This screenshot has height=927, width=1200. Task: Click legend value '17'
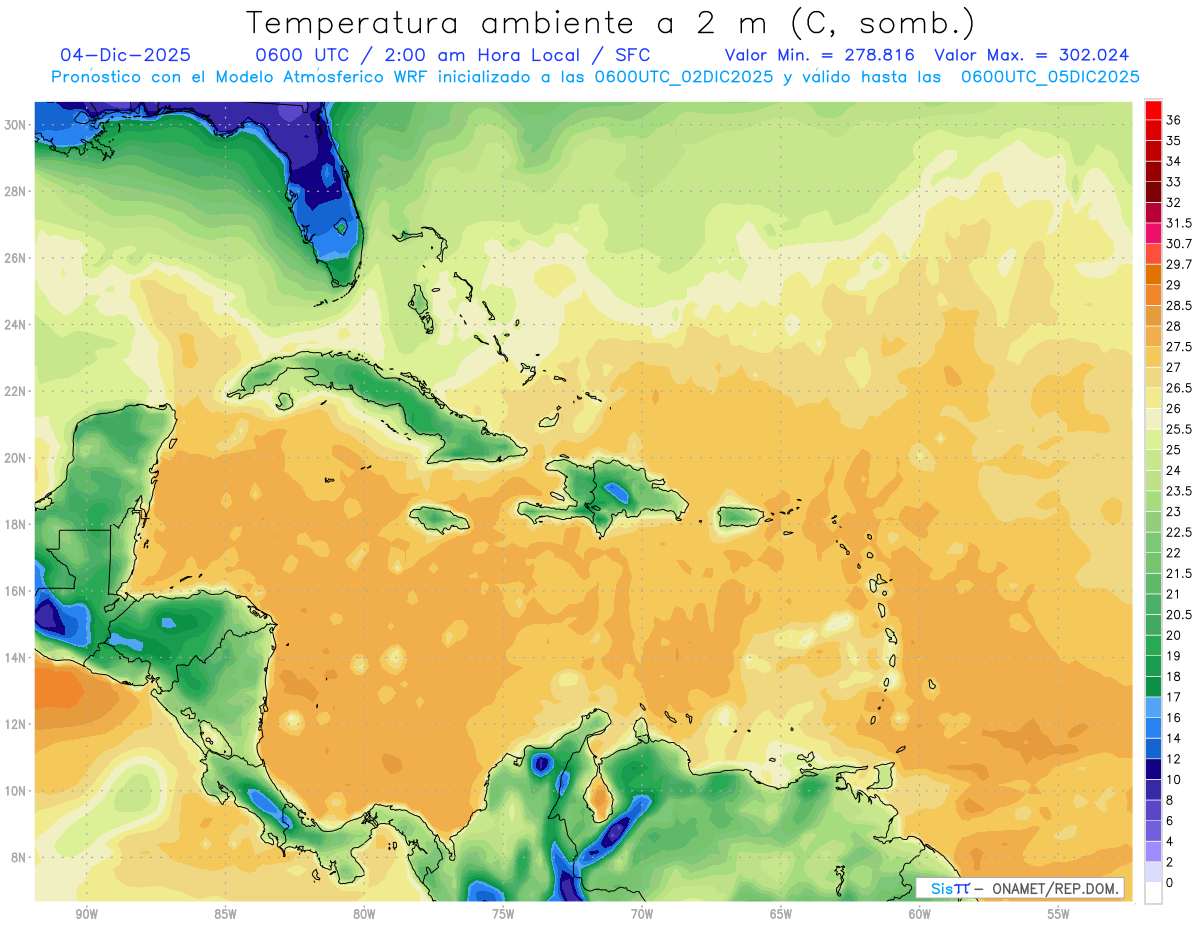1174,697
